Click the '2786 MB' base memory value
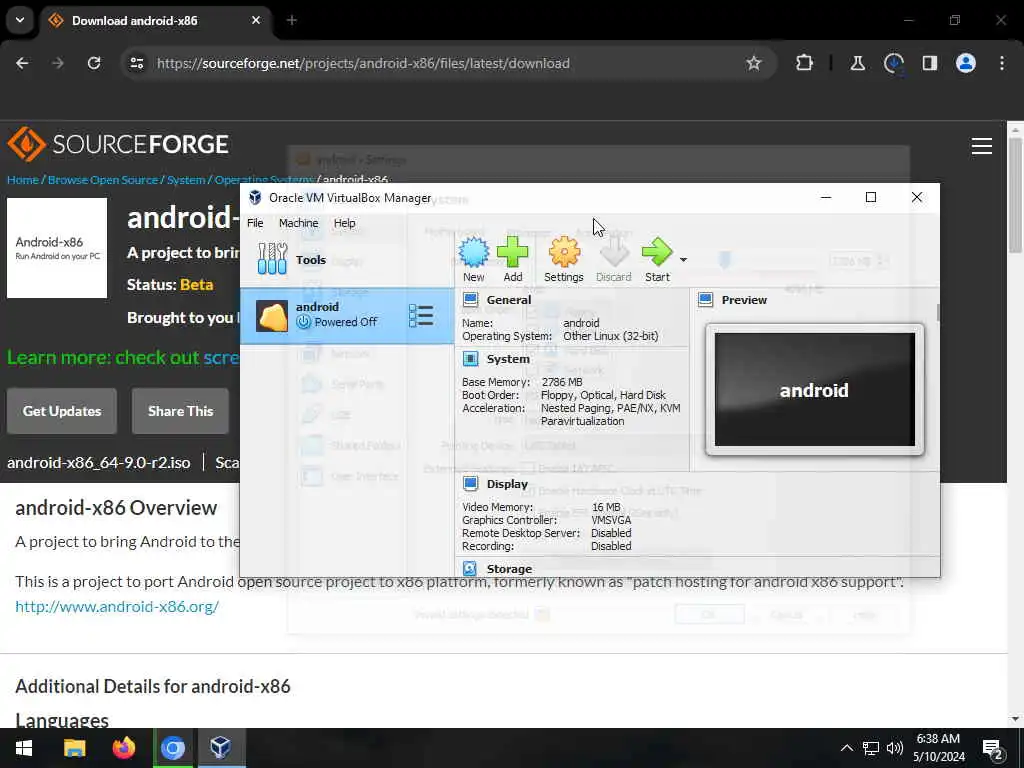The width and height of the screenshot is (1024, 768). click(562, 382)
